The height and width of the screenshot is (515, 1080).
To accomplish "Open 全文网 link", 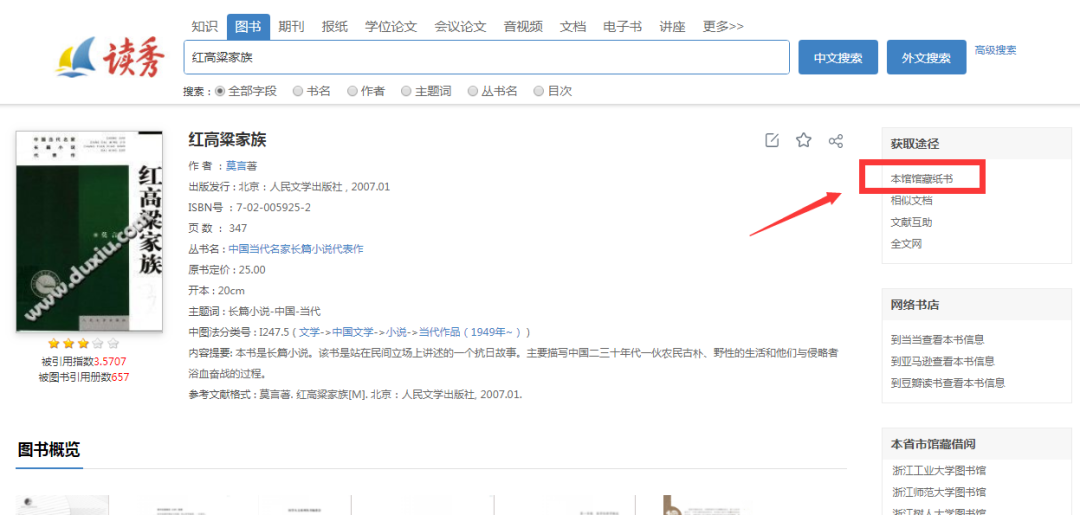I will [906, 244].
